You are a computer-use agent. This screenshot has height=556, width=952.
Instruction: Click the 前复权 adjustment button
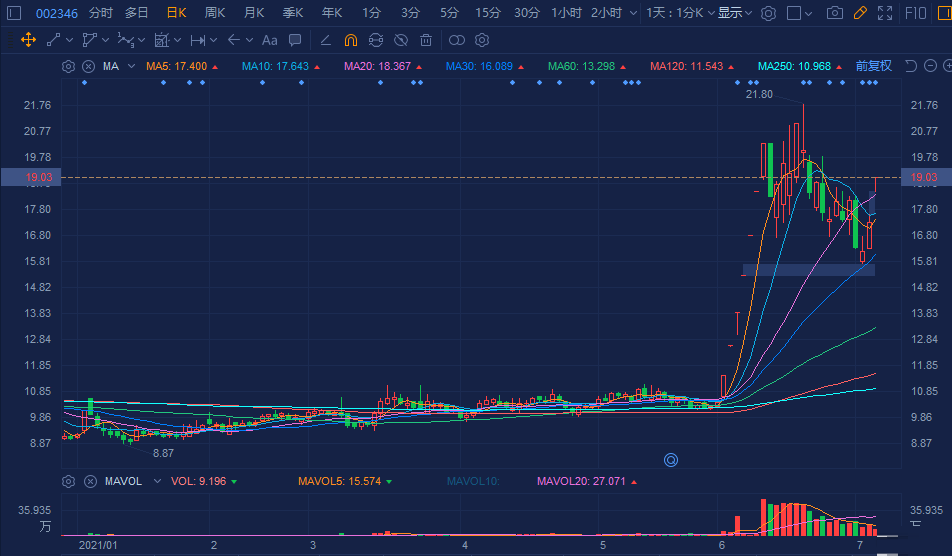pyautogui.click(x=873, y=66)
